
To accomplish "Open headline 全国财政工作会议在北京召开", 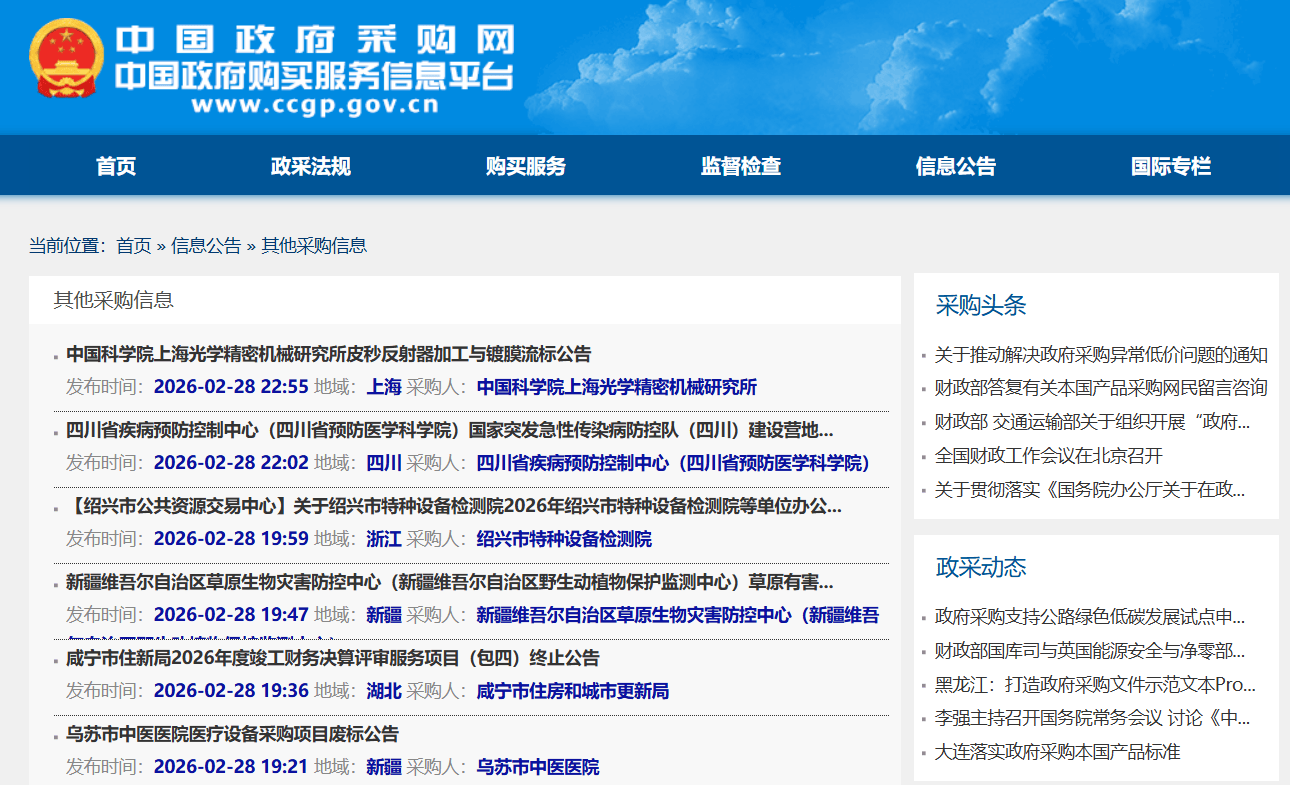I will pos(1049,456).
